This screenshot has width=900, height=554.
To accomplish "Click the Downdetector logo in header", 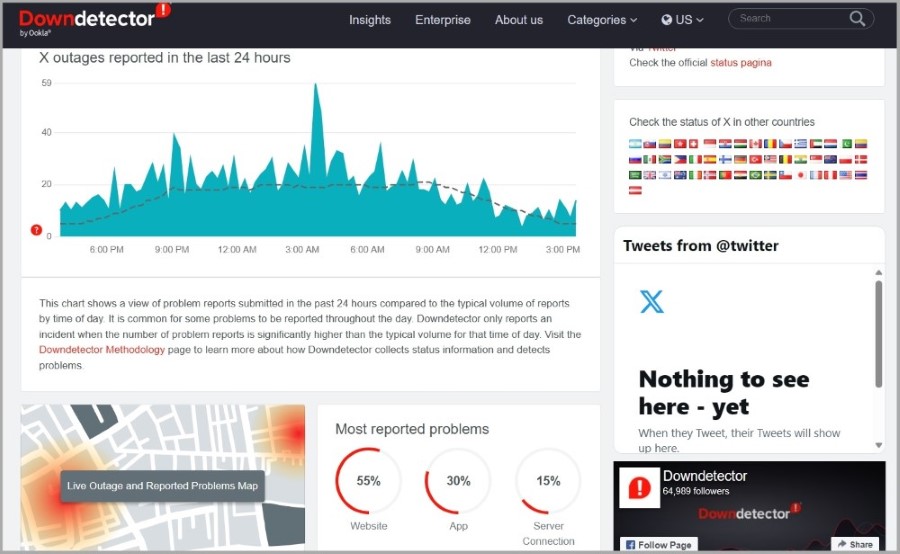I will click(95, 20).
